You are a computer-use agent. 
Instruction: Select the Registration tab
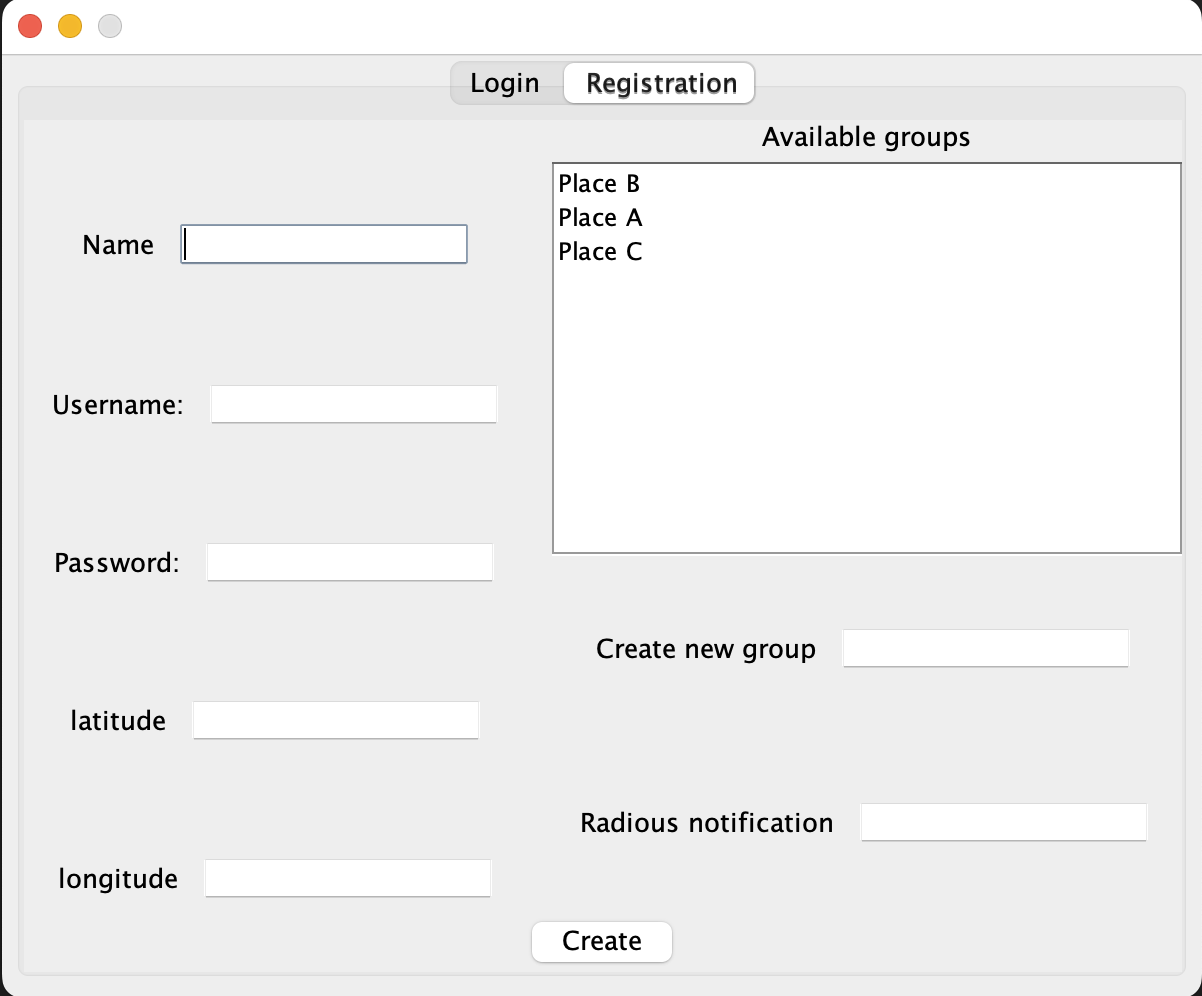(660, 83)
